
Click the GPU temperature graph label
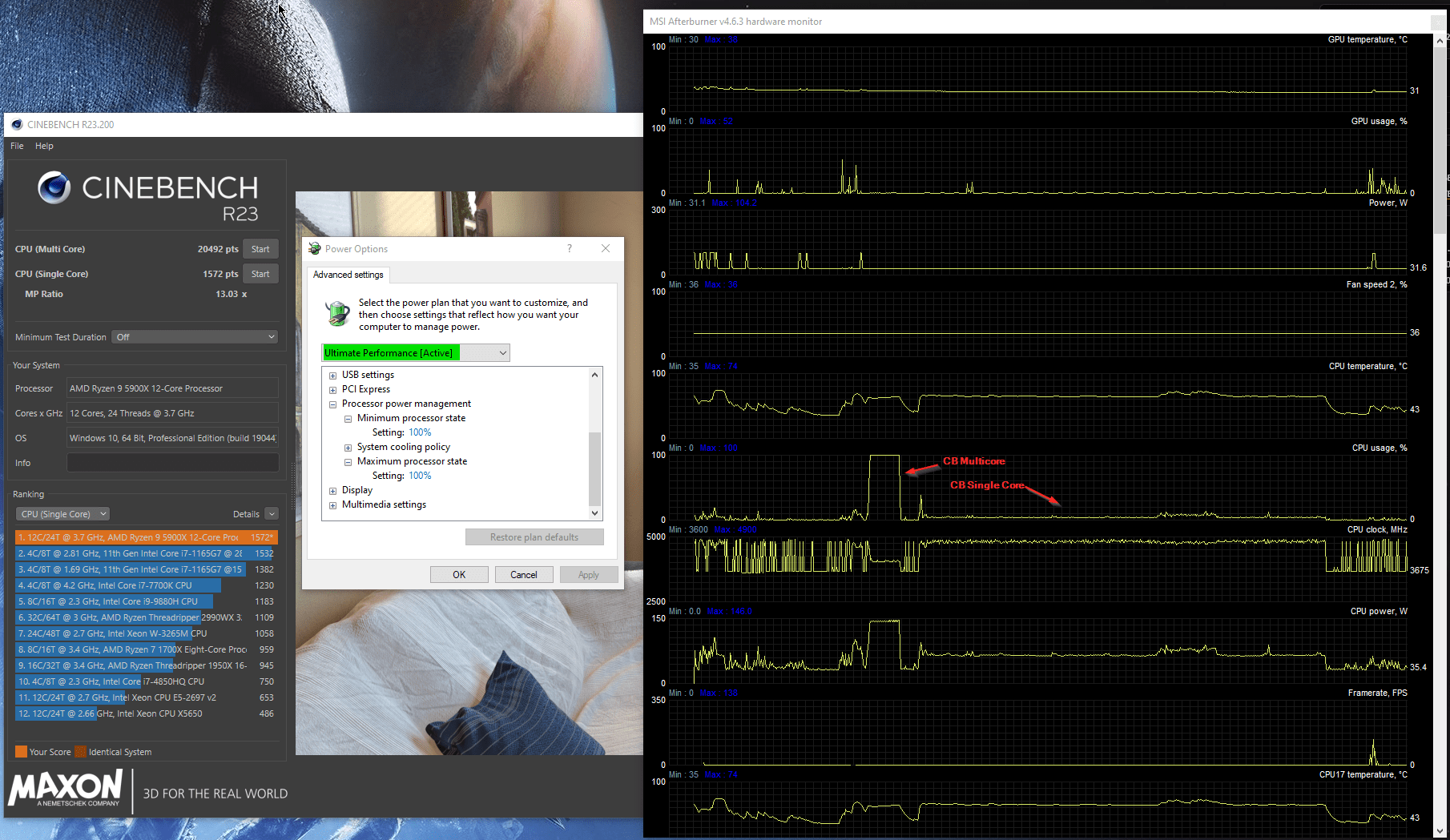1367,39
